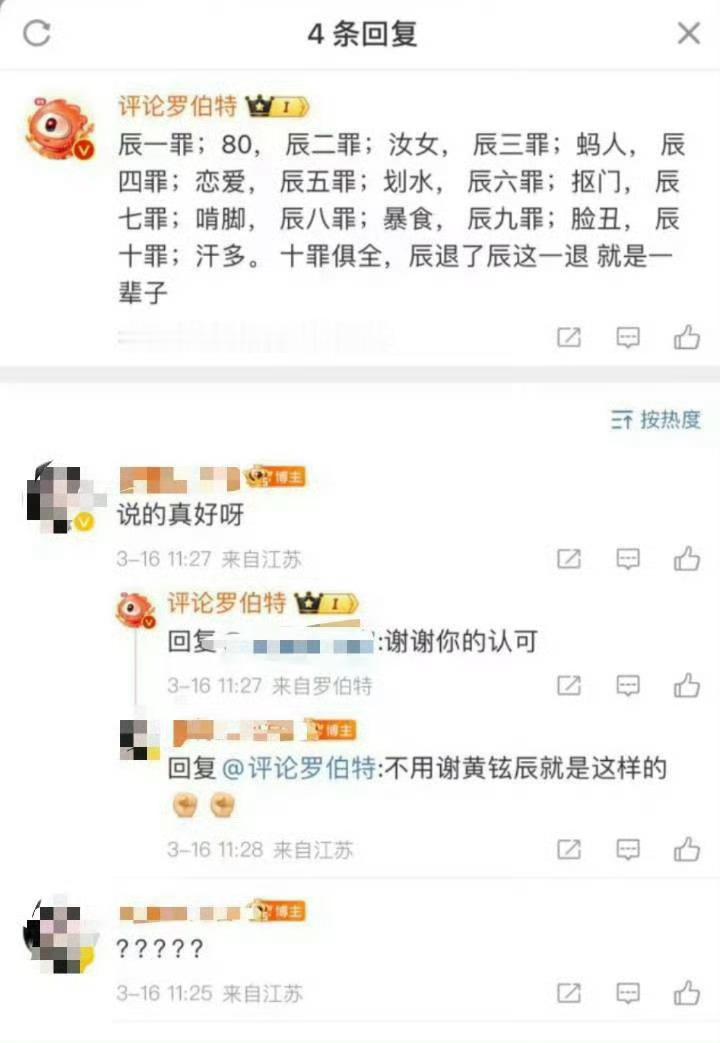Repost the 谢谢你的认可 reply
The image size is (720, 1043).
569,684
